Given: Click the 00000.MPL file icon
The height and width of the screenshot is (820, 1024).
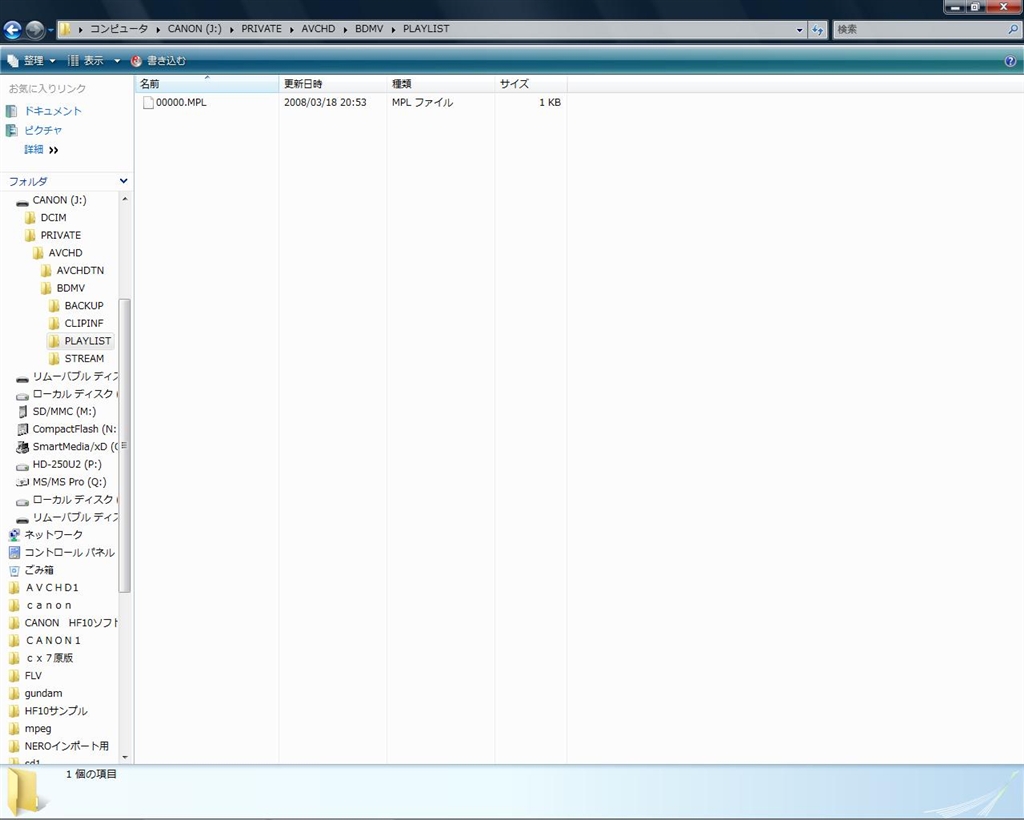Looking at the screenshot, I should tap(148, 102).
